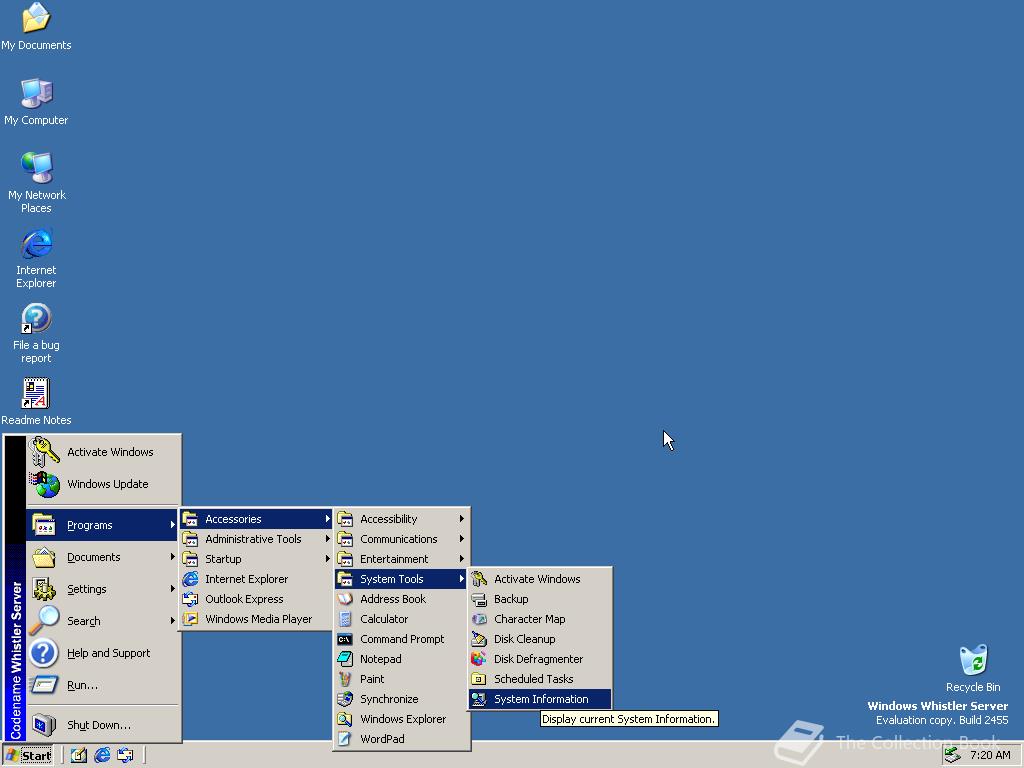
Task: Choose Shut Down... from Start menu
Action: (x=103, y=725)
